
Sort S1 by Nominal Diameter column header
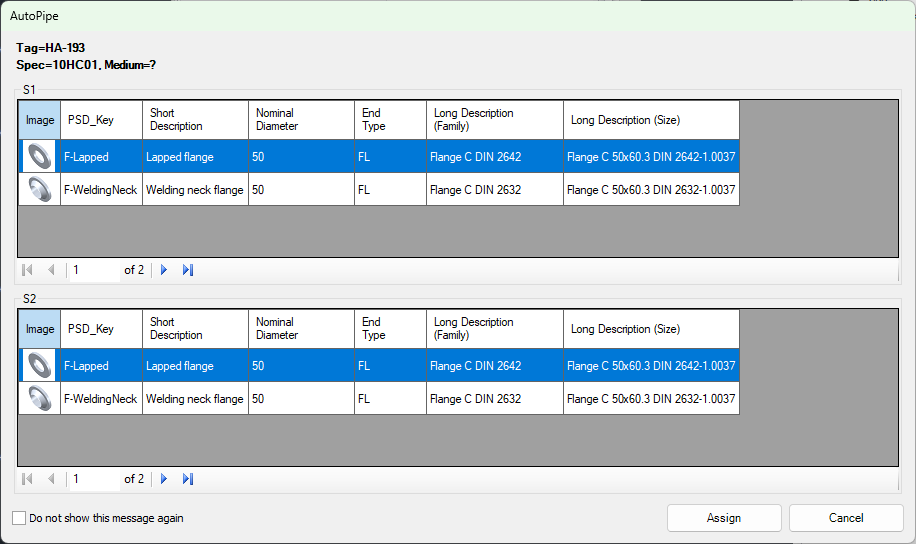pos(301,120)
